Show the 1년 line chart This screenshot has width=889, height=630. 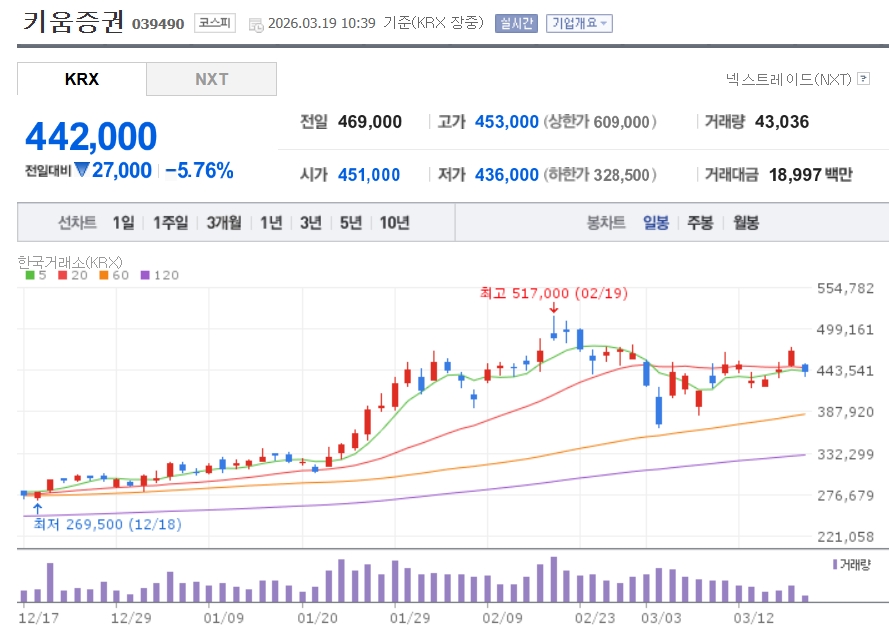coord(271,223)
